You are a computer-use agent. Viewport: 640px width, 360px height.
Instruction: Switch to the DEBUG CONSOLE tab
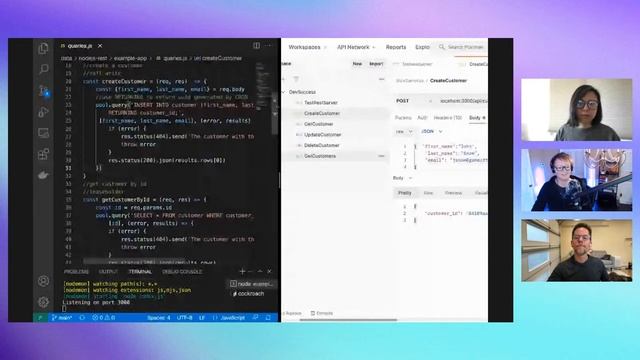click(x=182, y=271)
